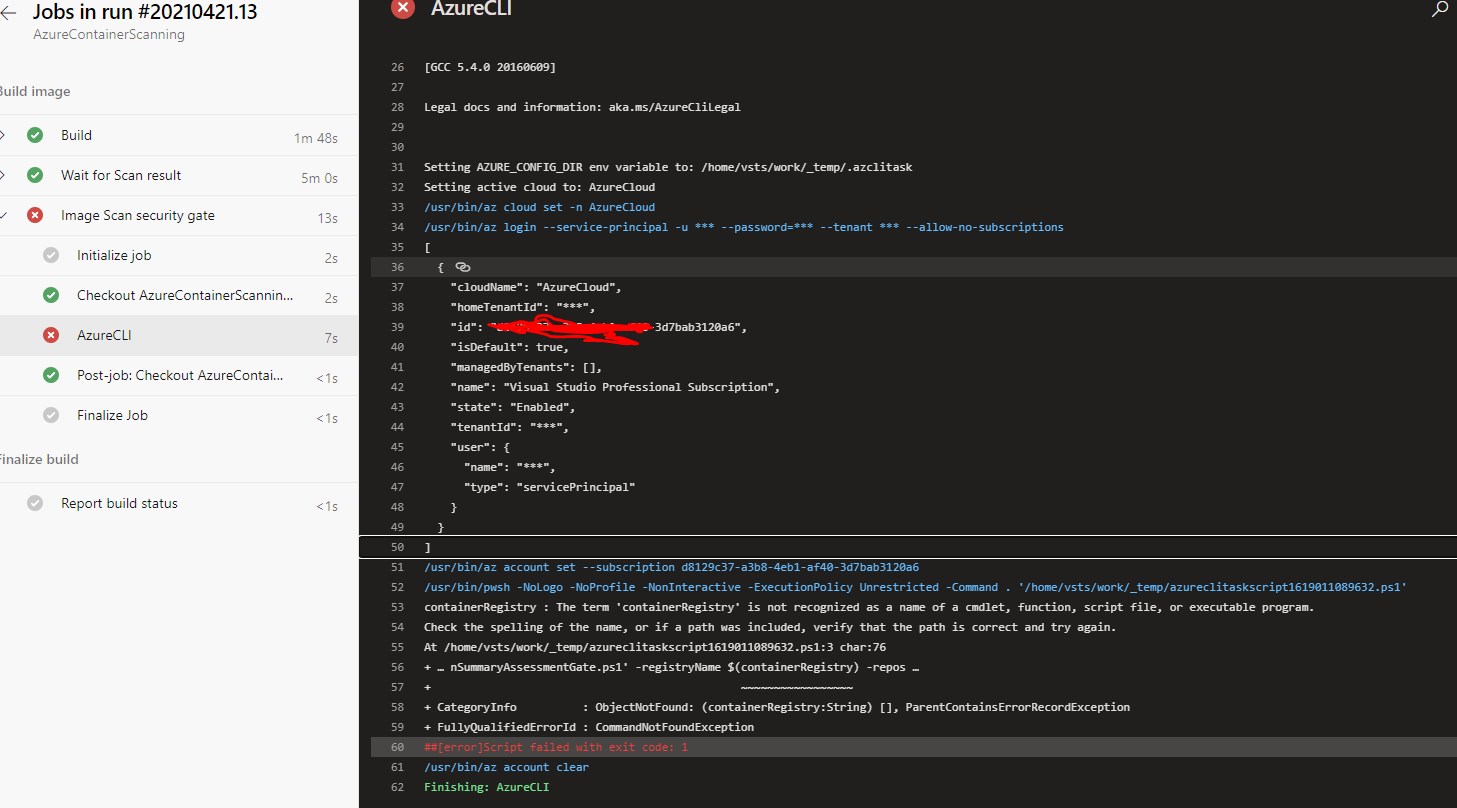Open log search with the magnifier icon
Image resolution: width=1457 pixels, height=808 pixels.
(1440, 9)
